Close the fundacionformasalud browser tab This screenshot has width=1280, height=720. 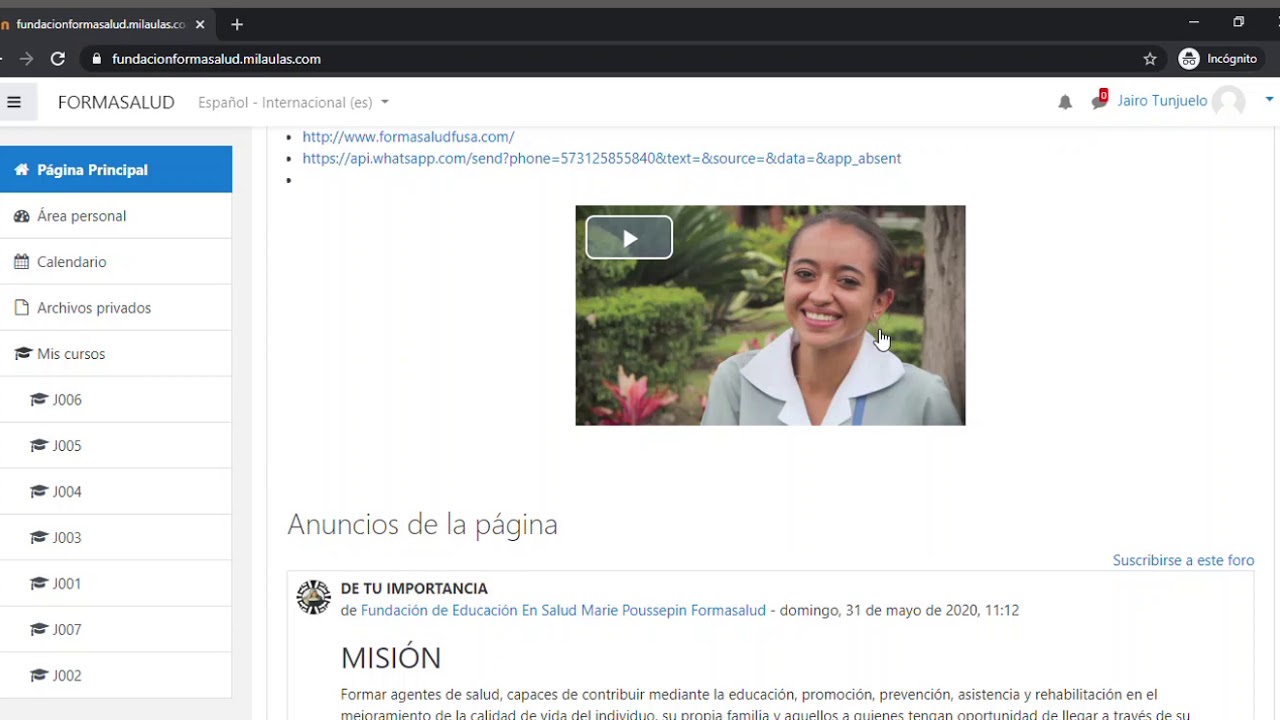[200, 24]
